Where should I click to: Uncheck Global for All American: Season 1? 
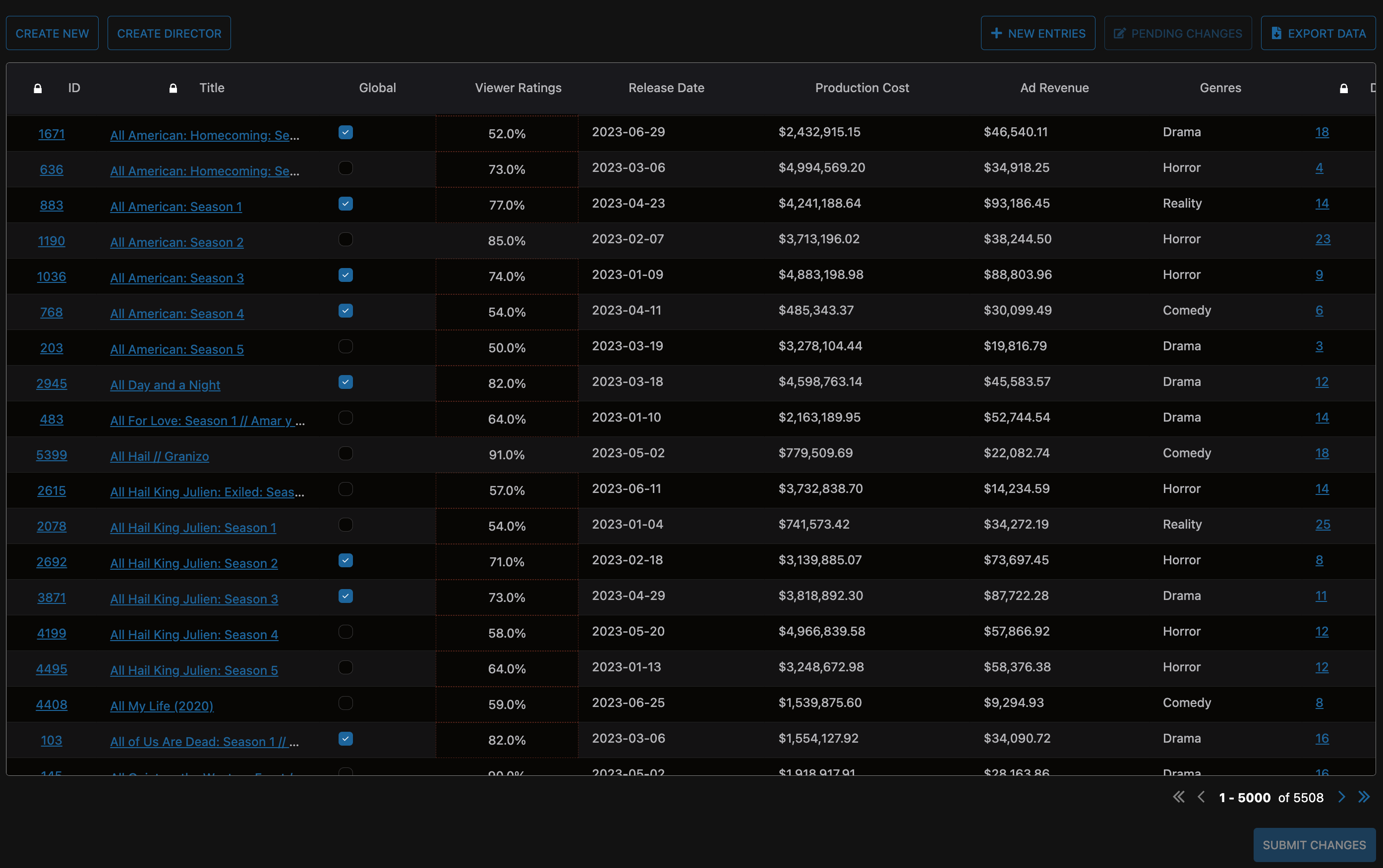[345, 204]
